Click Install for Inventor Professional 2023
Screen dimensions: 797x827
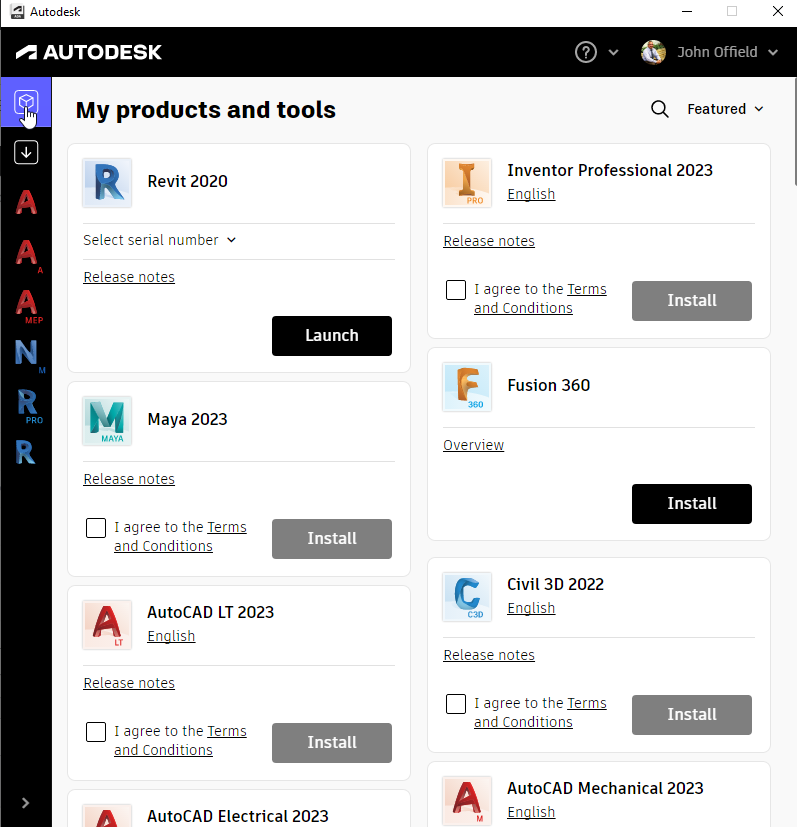tap(692, 301)
